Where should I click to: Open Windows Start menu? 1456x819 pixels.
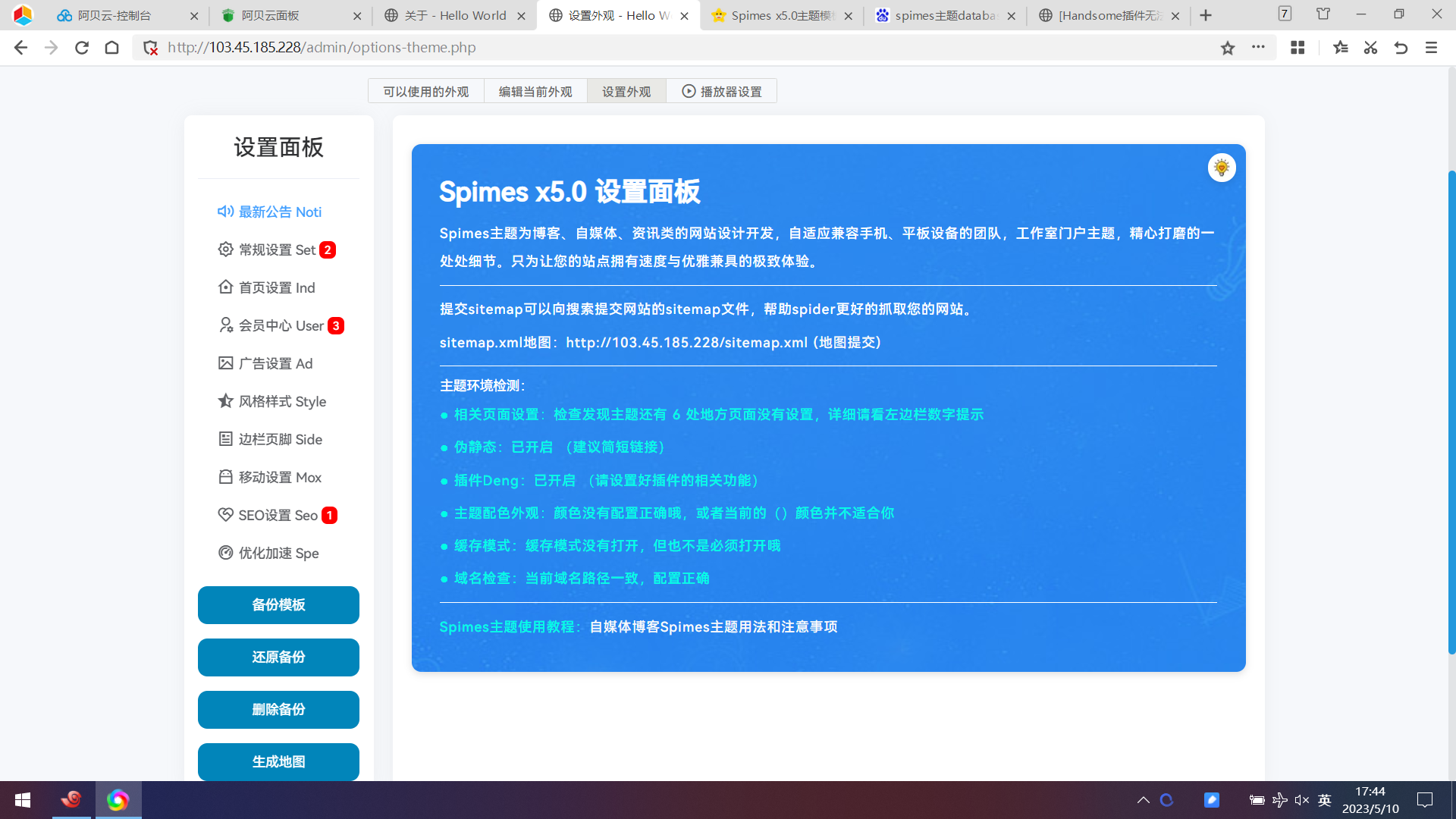point(23,800)
